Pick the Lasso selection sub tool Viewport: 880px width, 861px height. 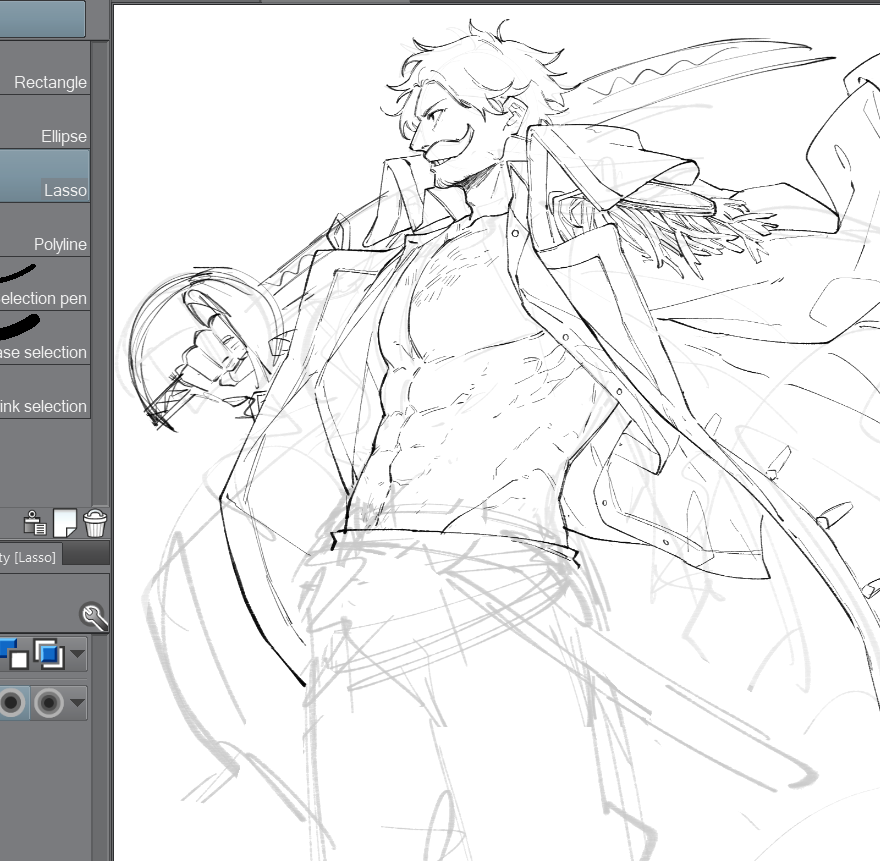45,176
